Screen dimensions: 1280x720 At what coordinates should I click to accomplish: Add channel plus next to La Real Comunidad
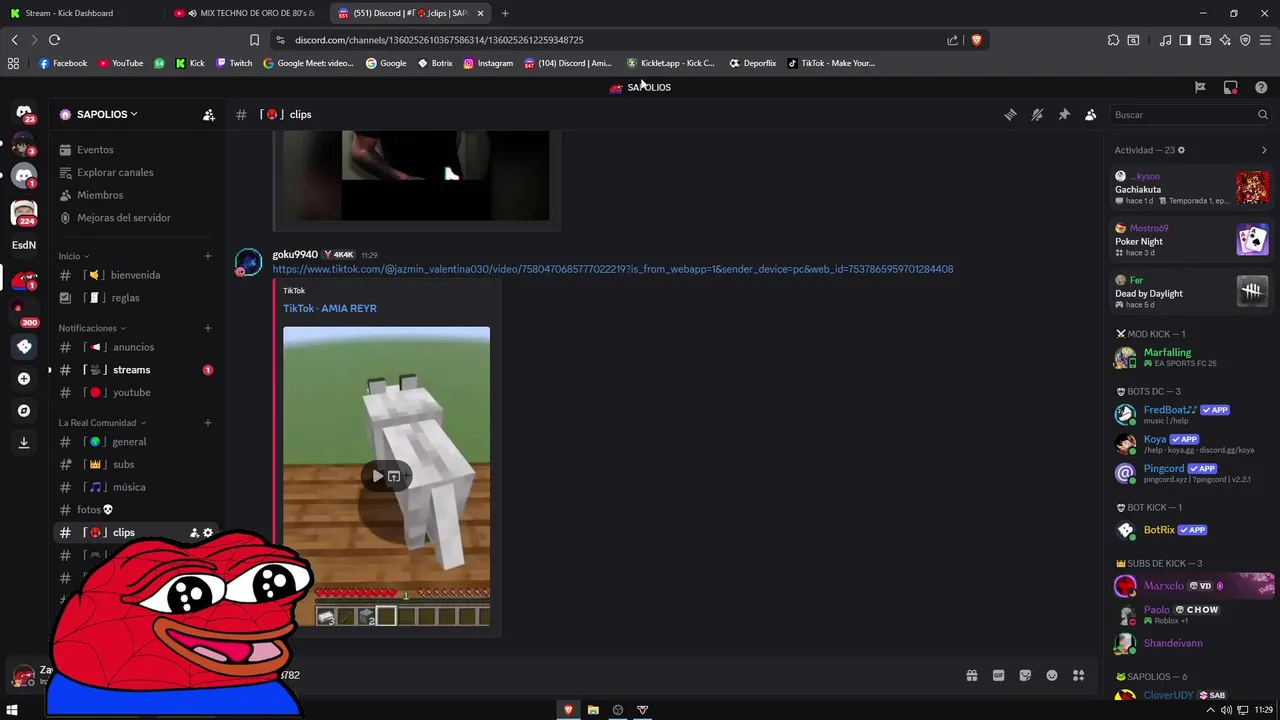click(208, 423)
